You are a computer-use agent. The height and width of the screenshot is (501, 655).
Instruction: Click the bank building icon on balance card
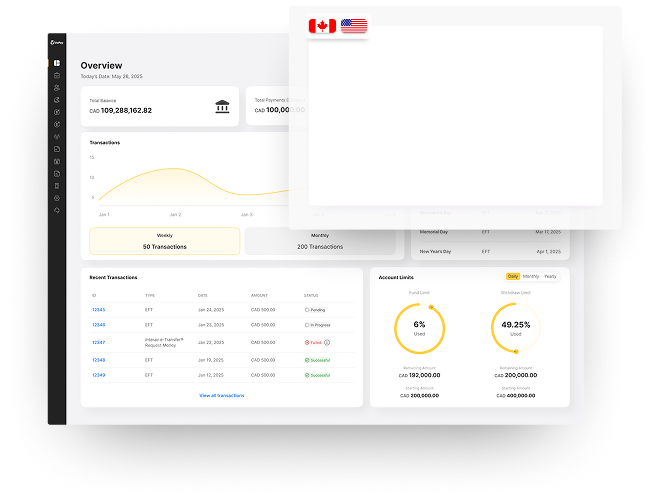(x=222, y=106)
